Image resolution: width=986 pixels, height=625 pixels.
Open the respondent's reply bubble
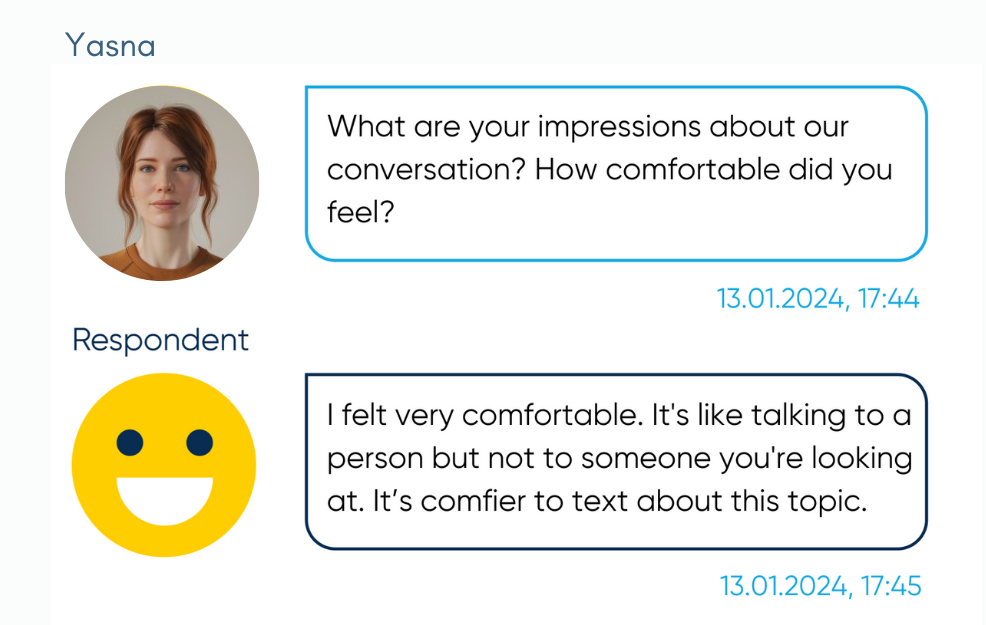(616, 462)
